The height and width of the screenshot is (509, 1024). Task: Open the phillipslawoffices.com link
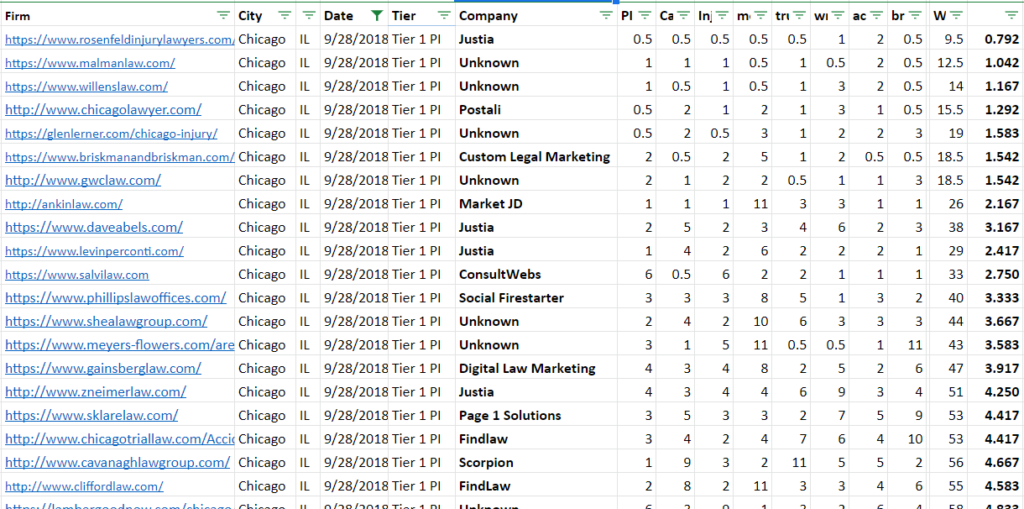[x=116, y=298]
